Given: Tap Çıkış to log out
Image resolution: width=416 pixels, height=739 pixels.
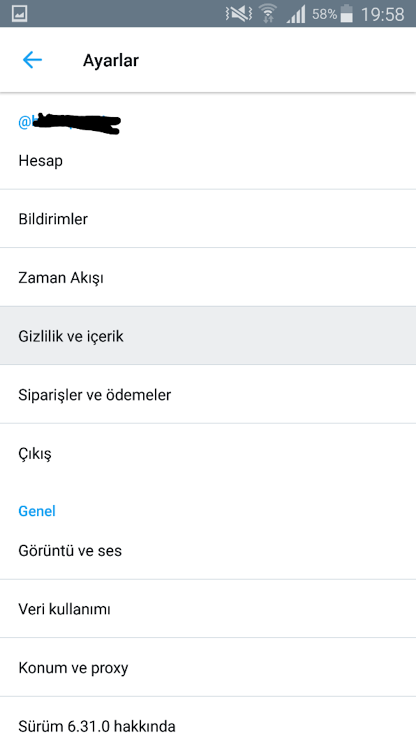Looking at the screenshot, I should (x=208, y=453).
